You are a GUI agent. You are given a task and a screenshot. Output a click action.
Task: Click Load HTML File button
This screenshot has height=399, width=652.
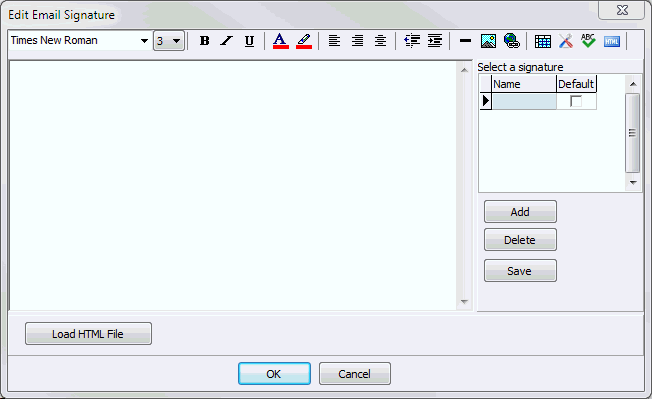tap(88, 334)
